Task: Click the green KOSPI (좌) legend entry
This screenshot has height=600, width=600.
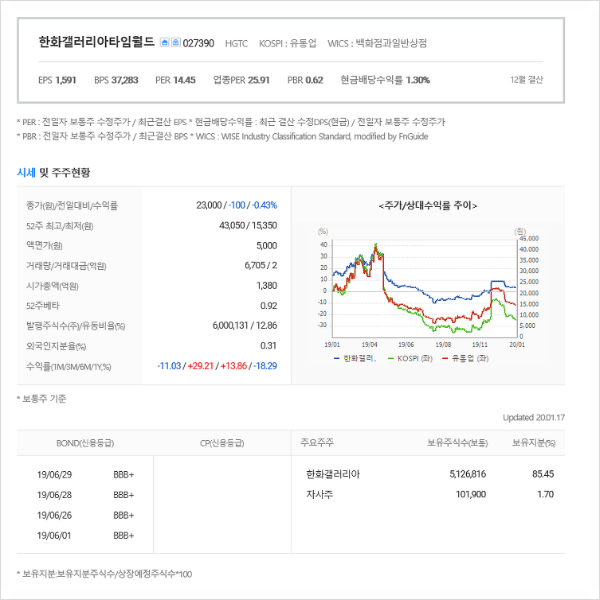Action: [410, 359]
